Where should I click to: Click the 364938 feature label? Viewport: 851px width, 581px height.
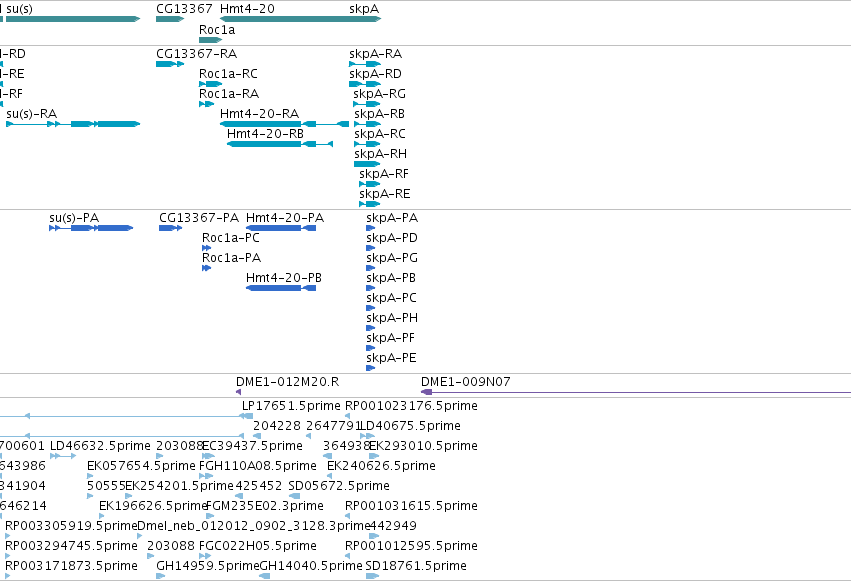[347, 446]
